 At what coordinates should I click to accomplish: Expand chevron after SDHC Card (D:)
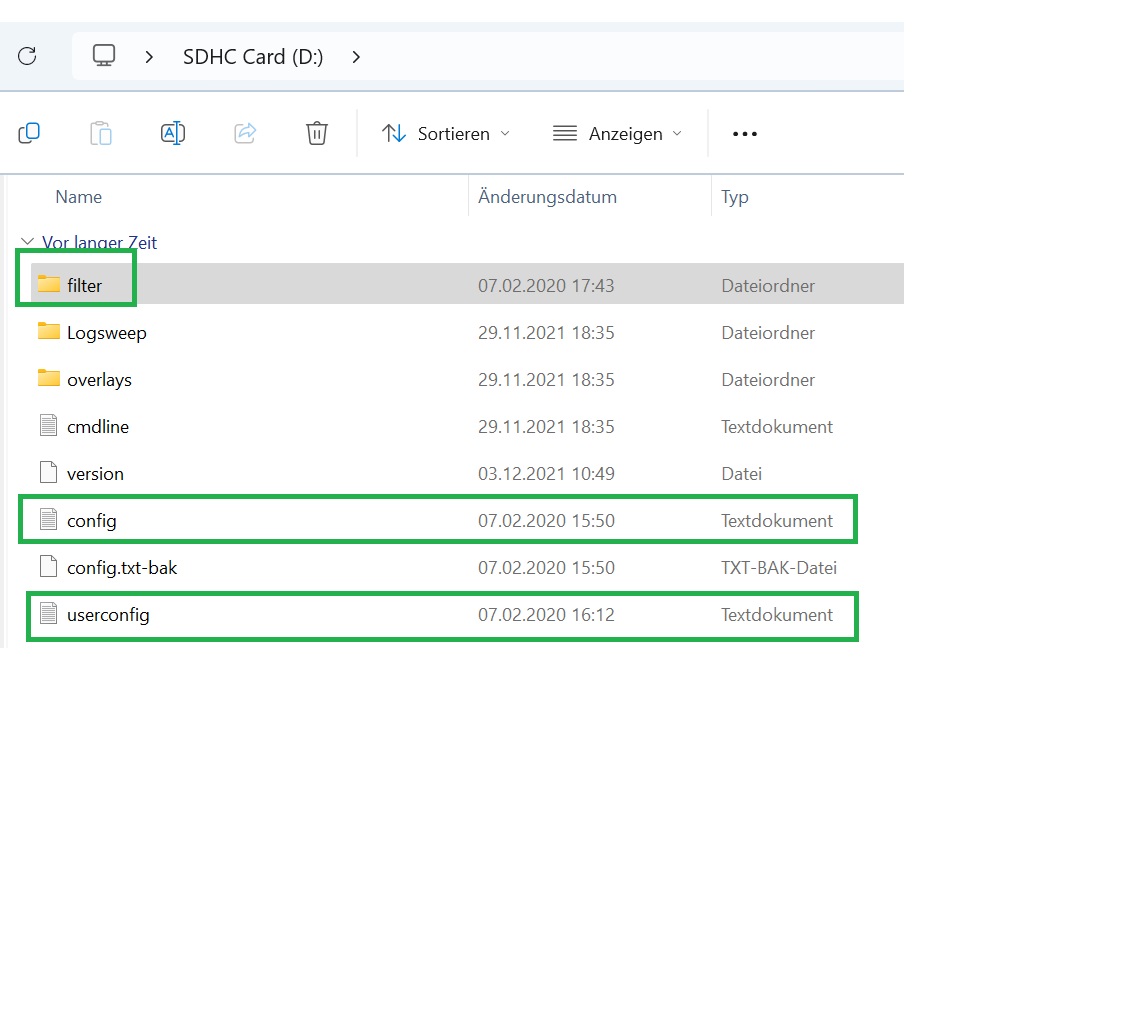pyautogui.click(x=356, y=57)
